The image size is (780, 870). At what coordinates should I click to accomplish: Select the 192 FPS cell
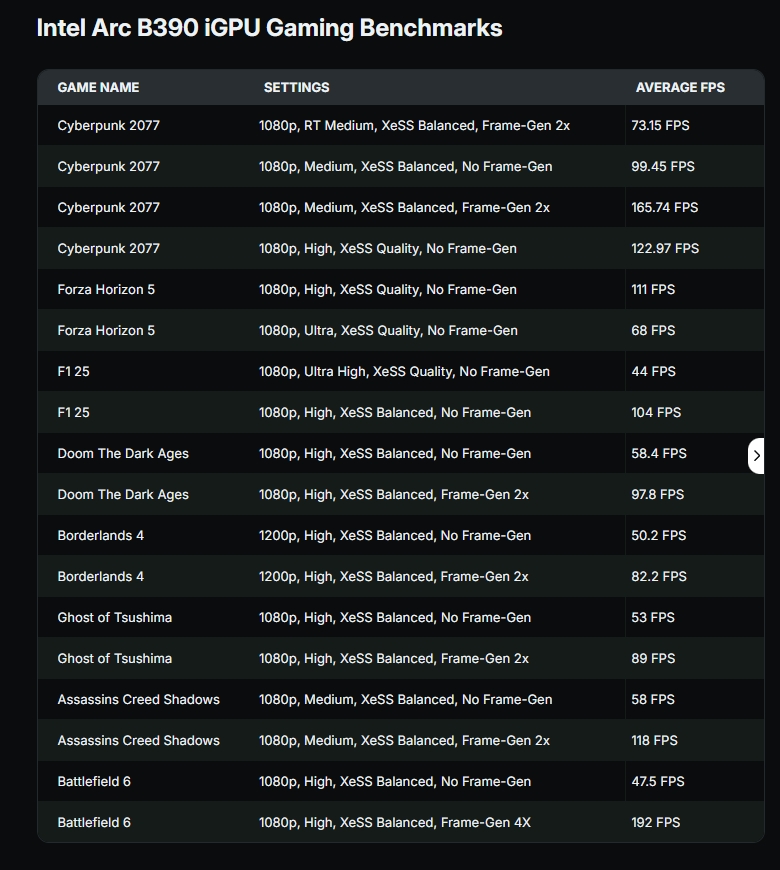tap(655, 823)
